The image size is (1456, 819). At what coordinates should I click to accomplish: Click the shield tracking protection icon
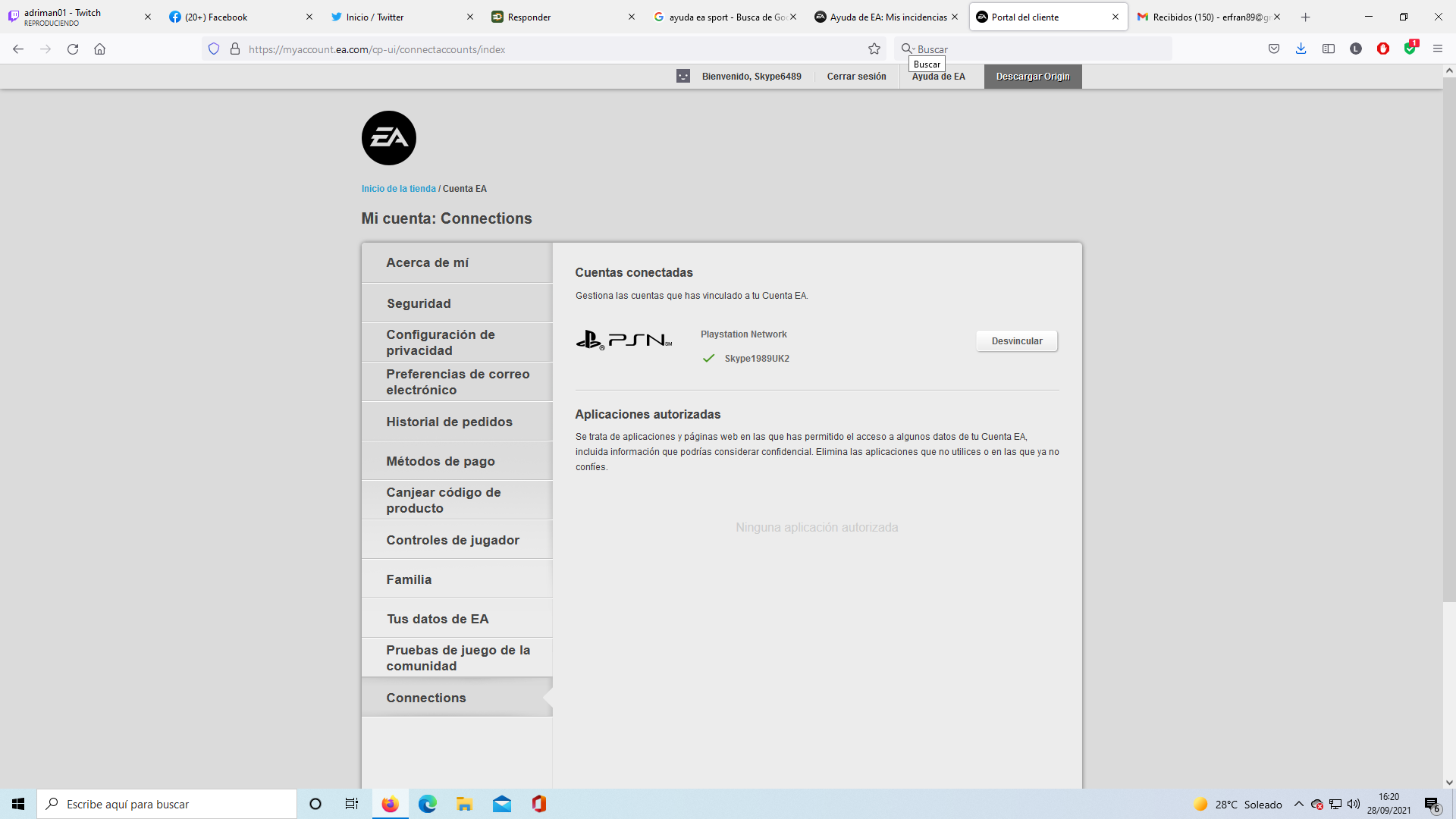coord(214,49)
